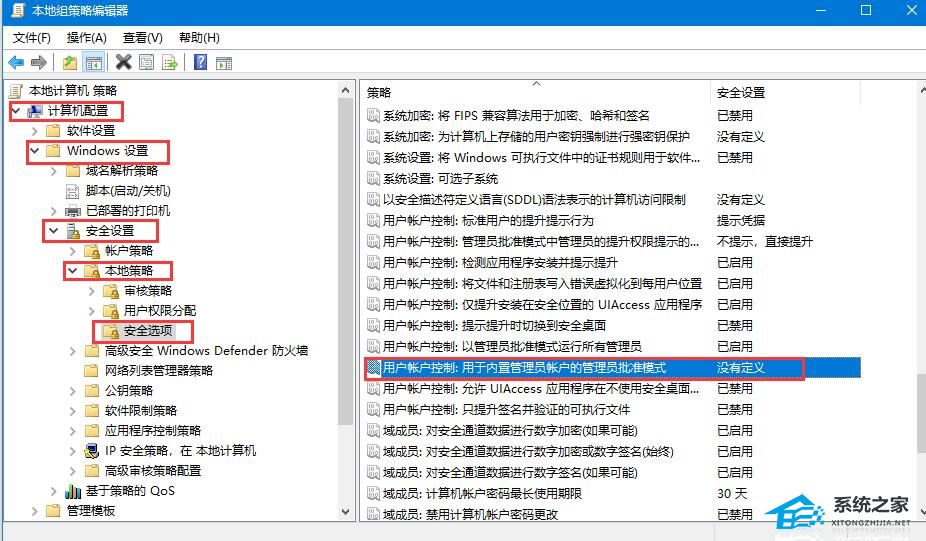
Task: Click the 基于策略的 QoS chart icon
Action: point(73,491)
